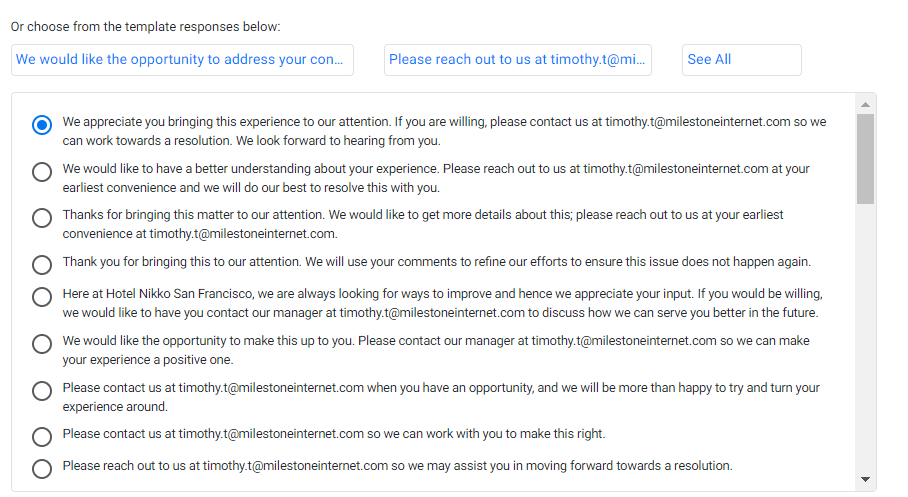Image resolution: width=908 pixels, height=497 pixels.
Task: Click the scroll up arrow of the template list
Action: pos(866,105)
